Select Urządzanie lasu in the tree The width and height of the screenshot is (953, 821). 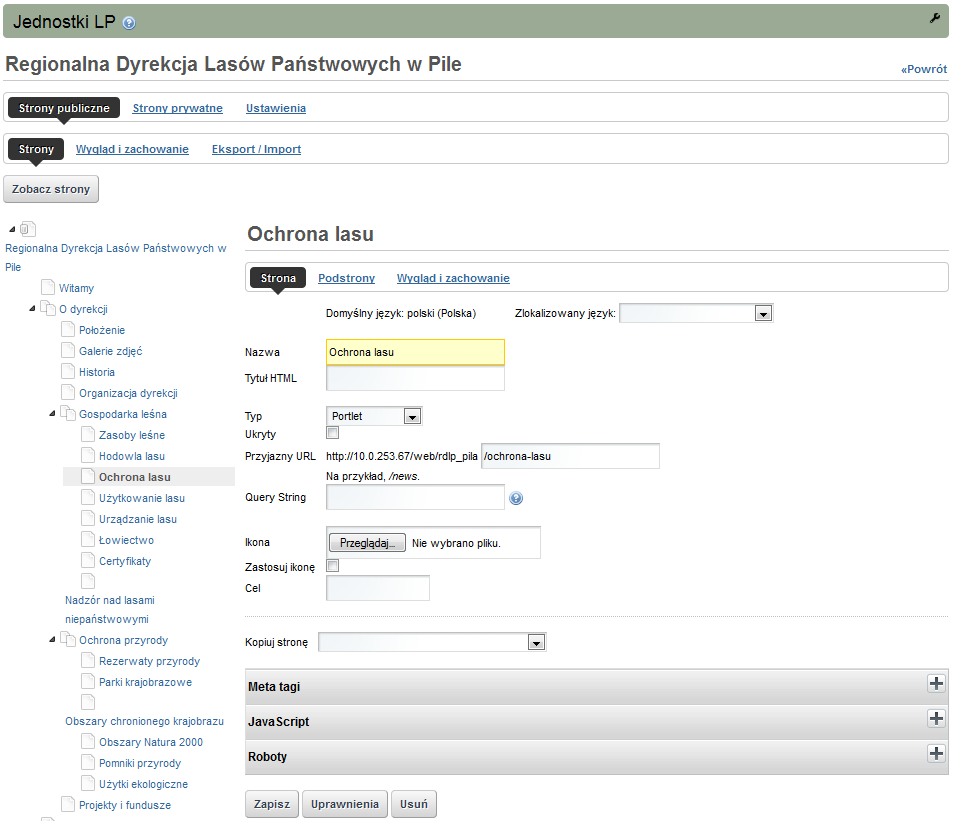tap(138, 519)
